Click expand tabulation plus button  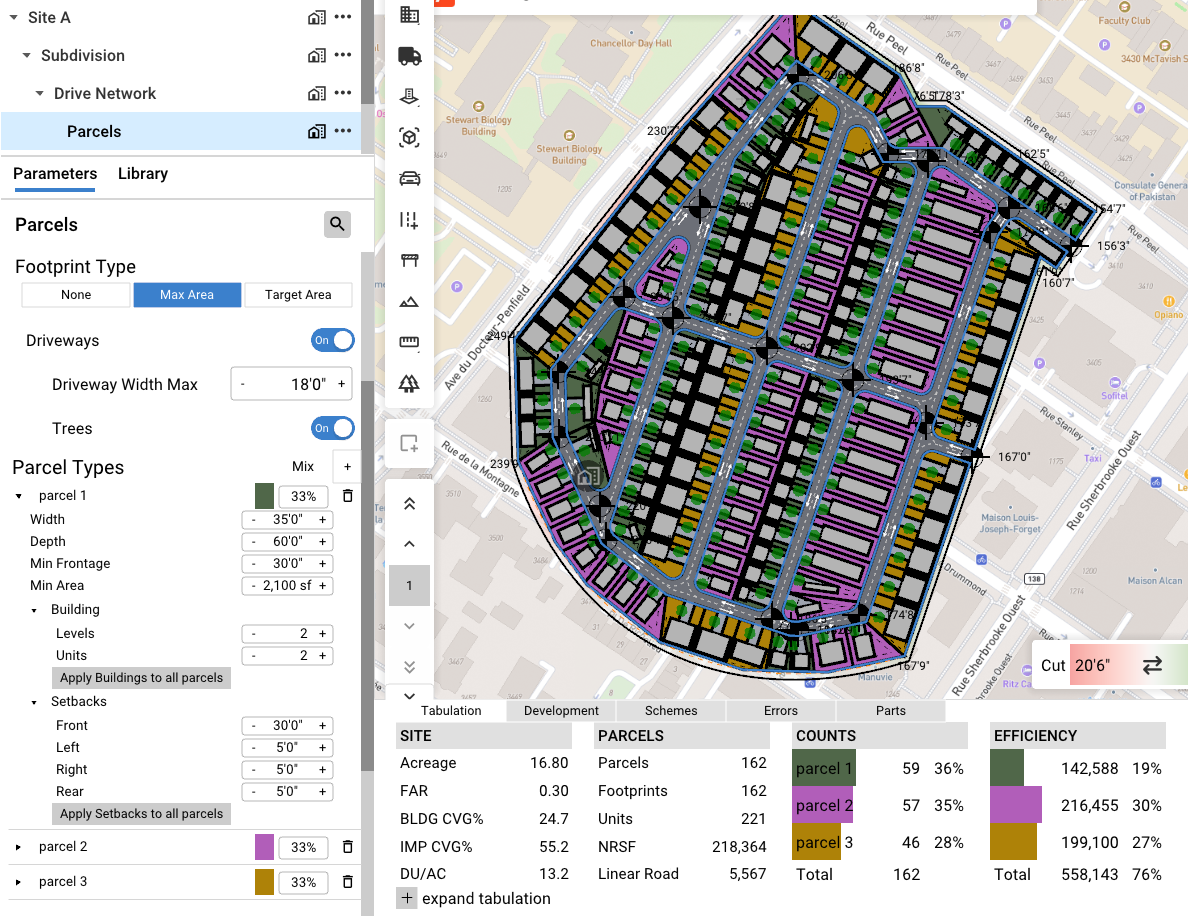click(407, 899)
